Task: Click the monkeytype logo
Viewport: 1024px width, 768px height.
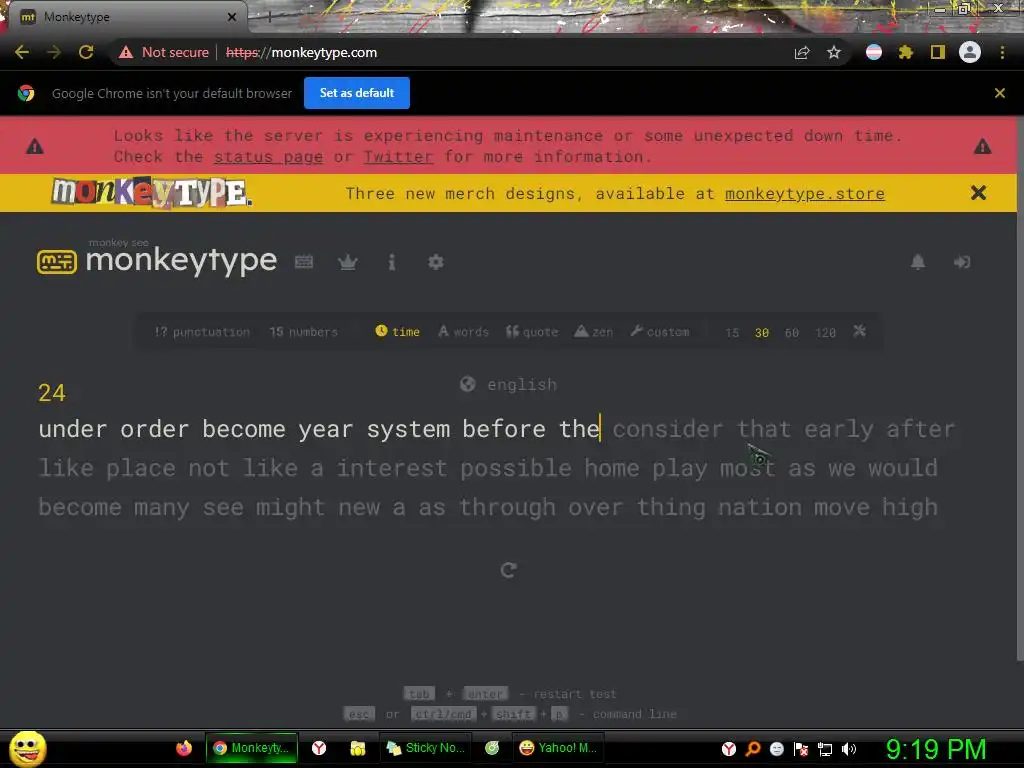Action: click(x=157, y=260)
